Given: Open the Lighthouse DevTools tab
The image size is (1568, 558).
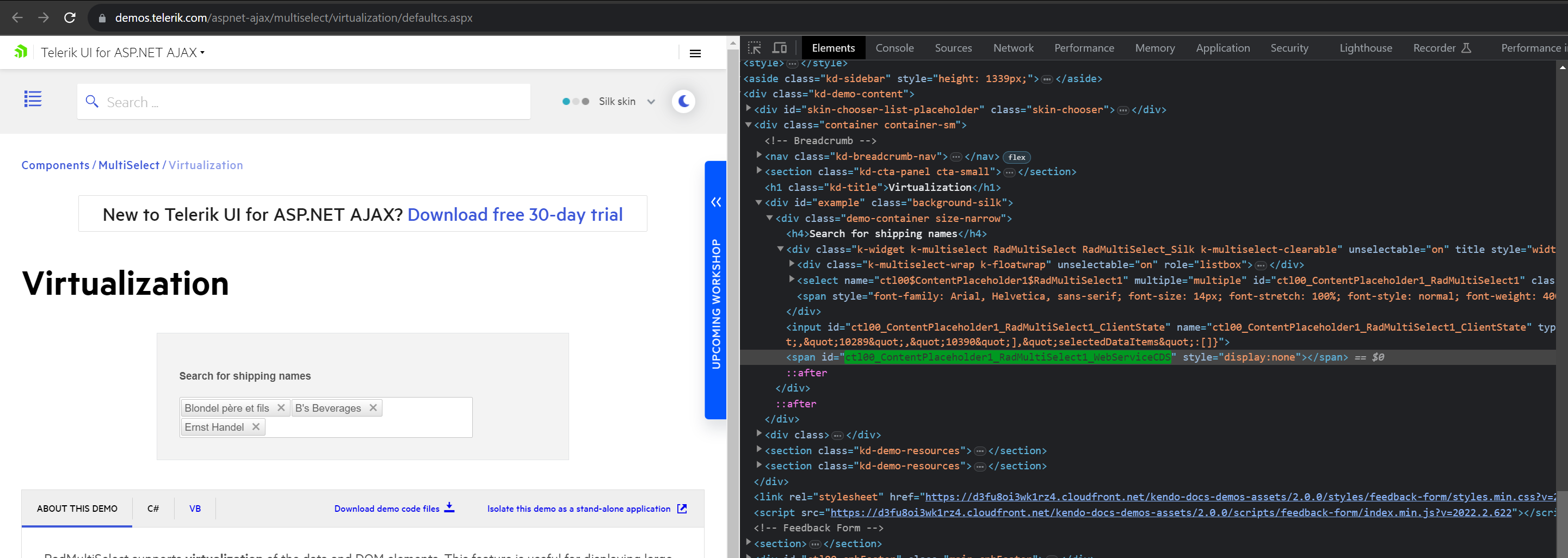Looking at the screenshot, I should pos(1365,48).
